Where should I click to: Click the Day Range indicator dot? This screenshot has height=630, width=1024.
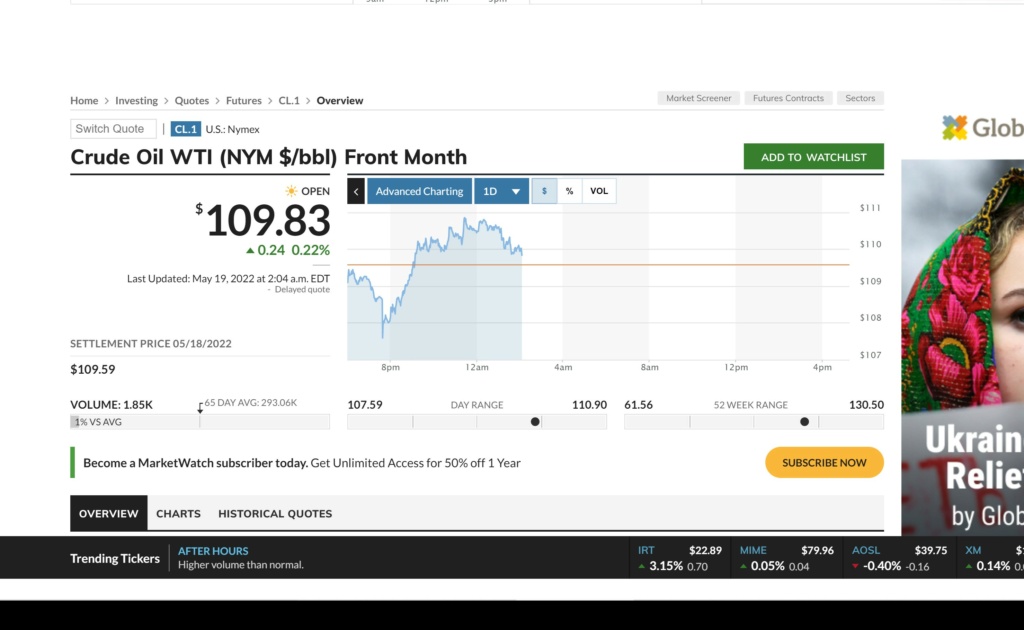535,422
